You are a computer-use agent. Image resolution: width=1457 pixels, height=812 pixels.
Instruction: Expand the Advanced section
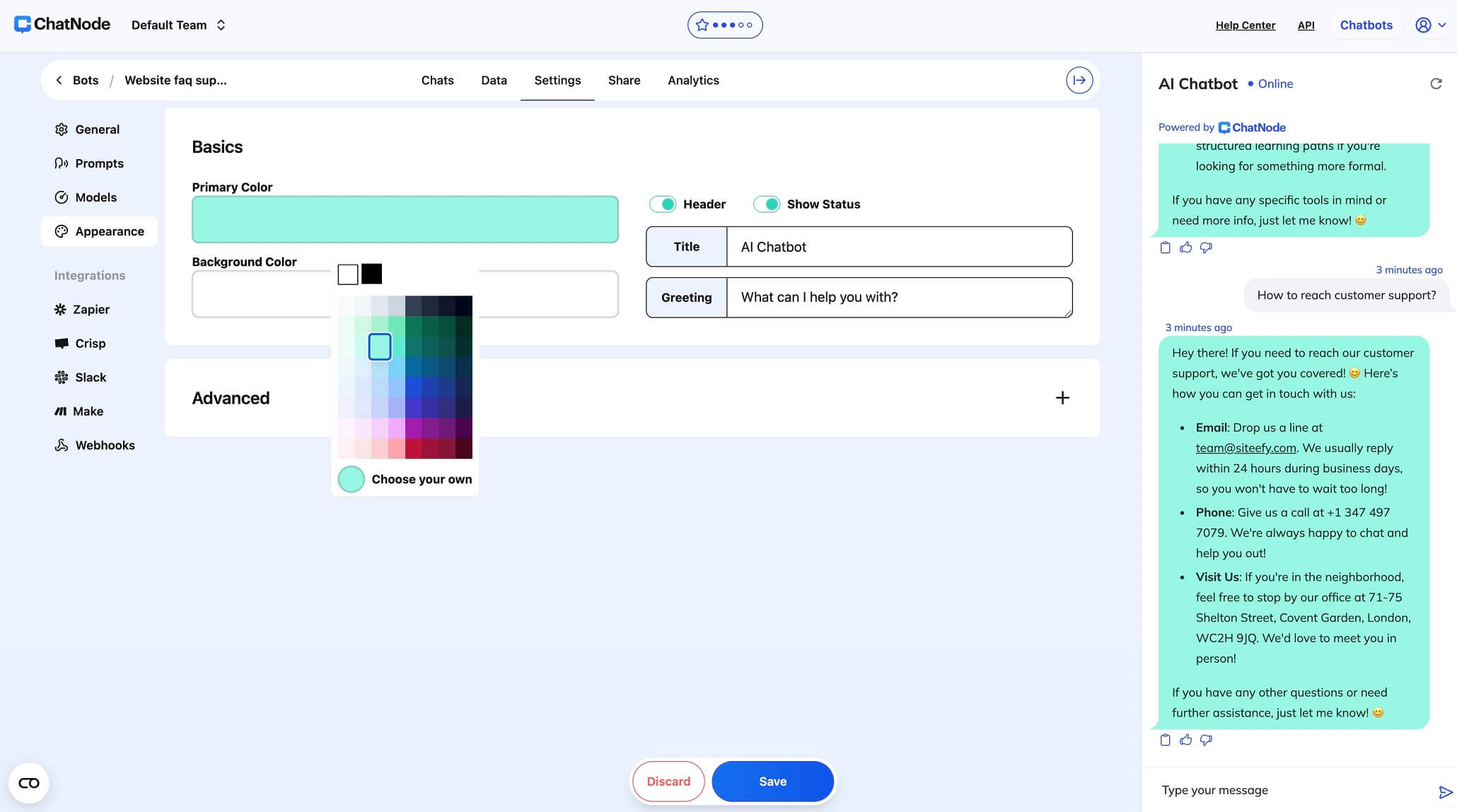pyautogui.click(x=1062, y=398)
